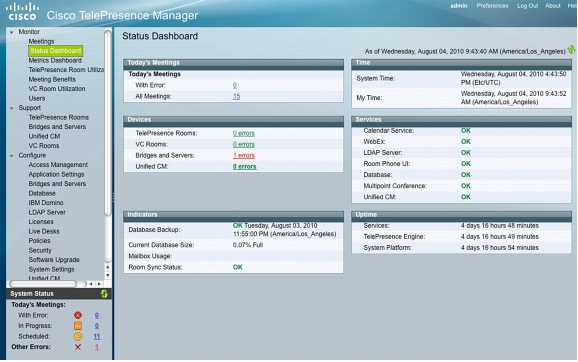Screen dimensions: 578x362
Task: Open VC Room Utilization
Action: [x=57, y=89]
